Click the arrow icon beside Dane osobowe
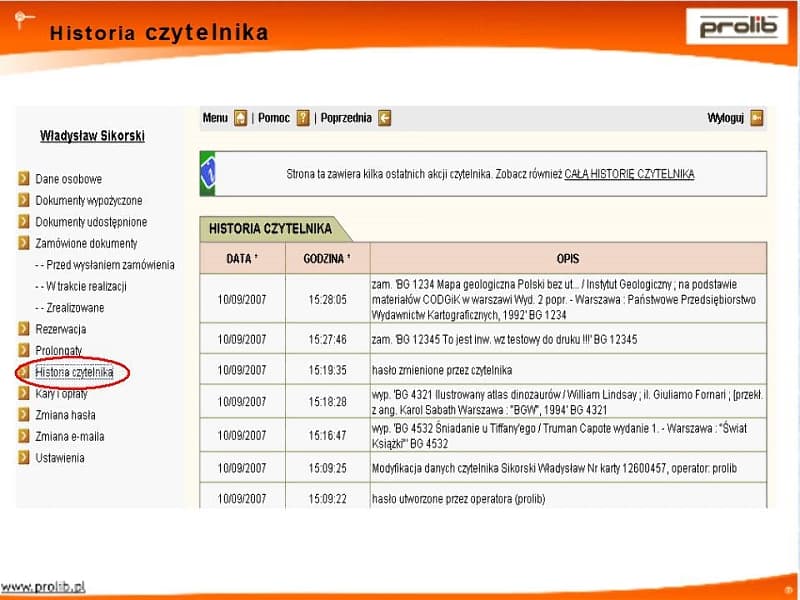 [24, 179]
